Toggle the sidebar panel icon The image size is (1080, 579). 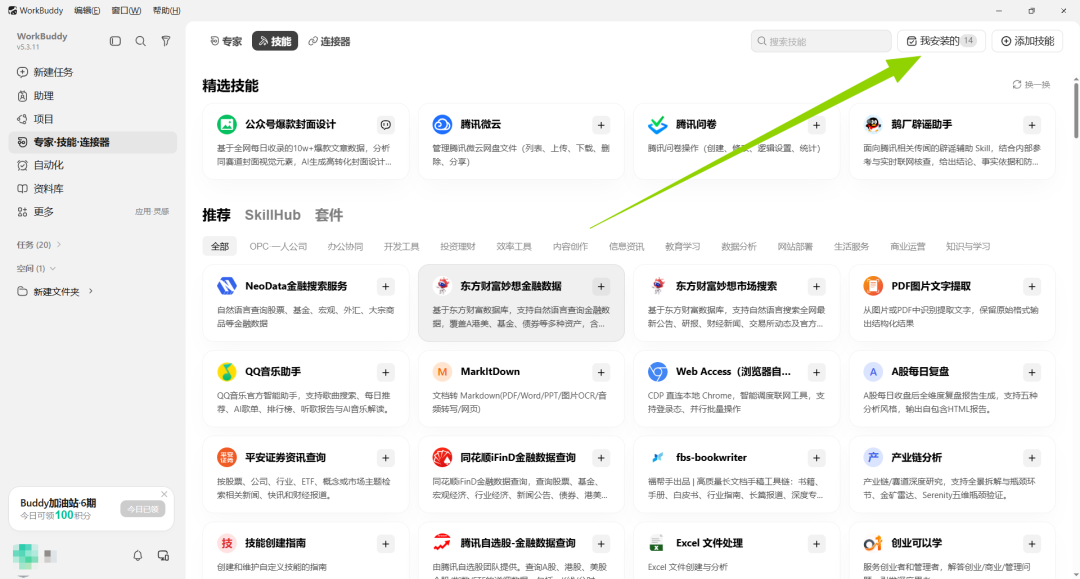(x=115, y=41)
